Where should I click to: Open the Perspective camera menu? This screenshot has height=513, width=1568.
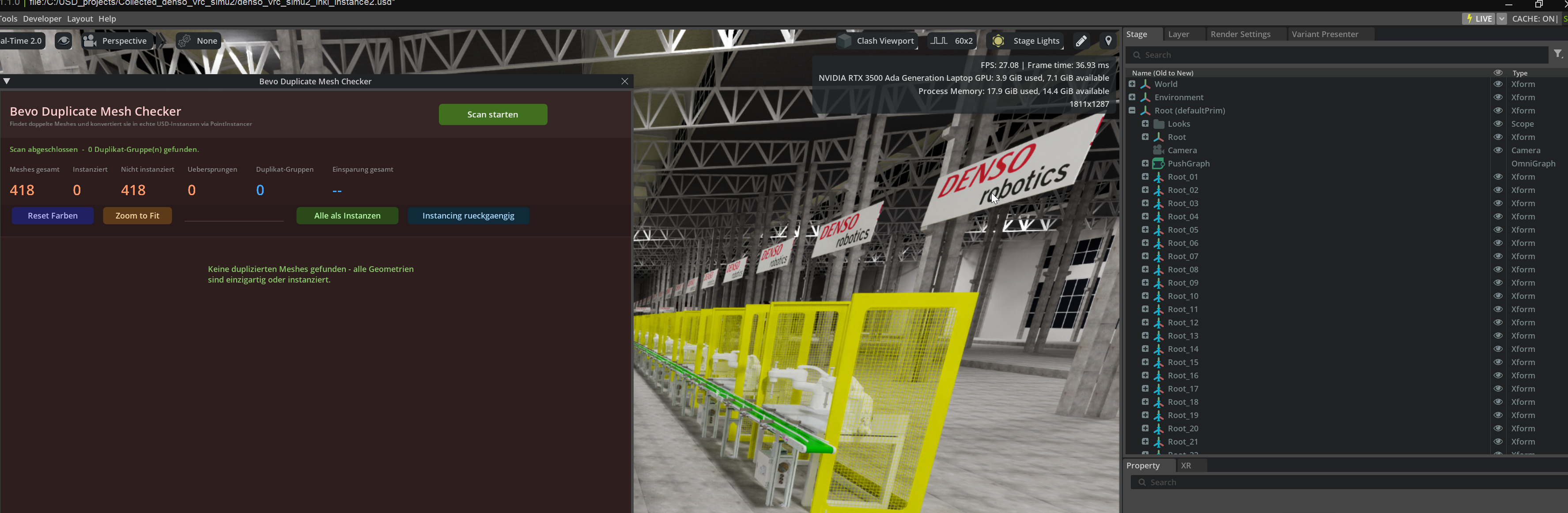click(x=116, y=41)
